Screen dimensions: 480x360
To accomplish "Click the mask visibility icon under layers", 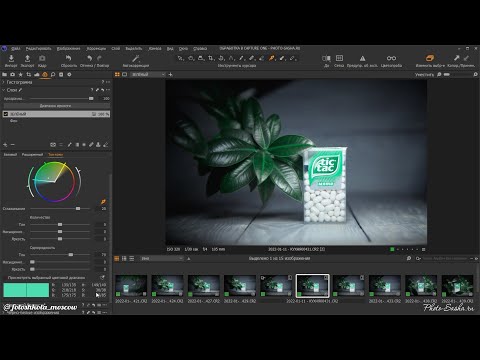I will point(53,145).
